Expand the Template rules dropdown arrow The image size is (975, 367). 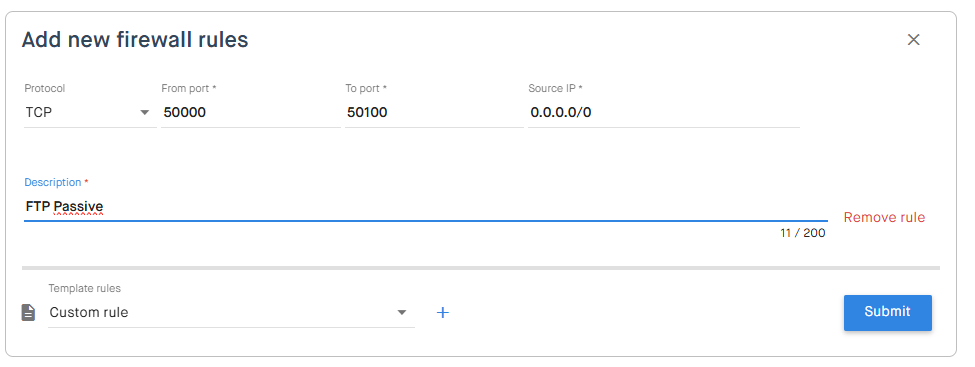[402, 312]
